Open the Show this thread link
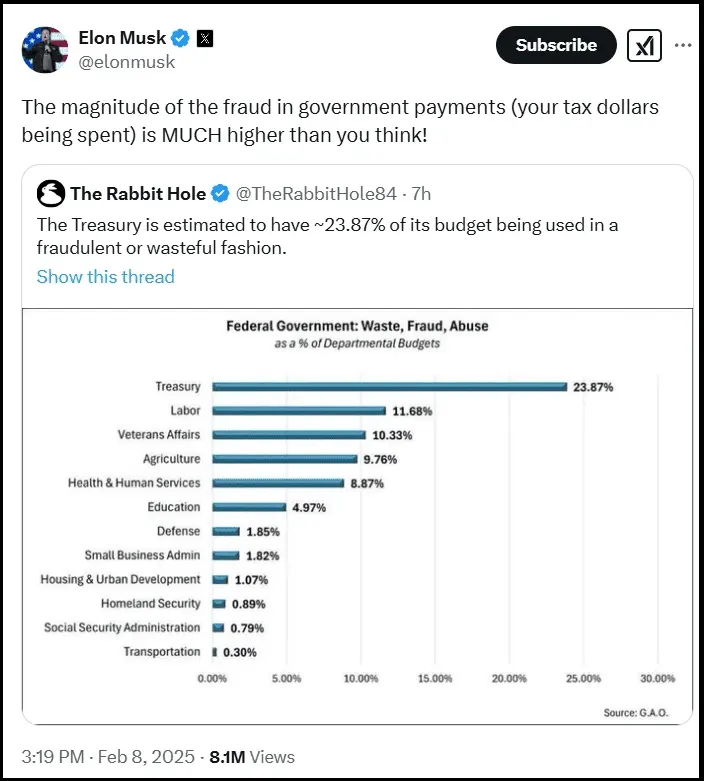This screenshot has height=781, width=704. pos(105,277)
